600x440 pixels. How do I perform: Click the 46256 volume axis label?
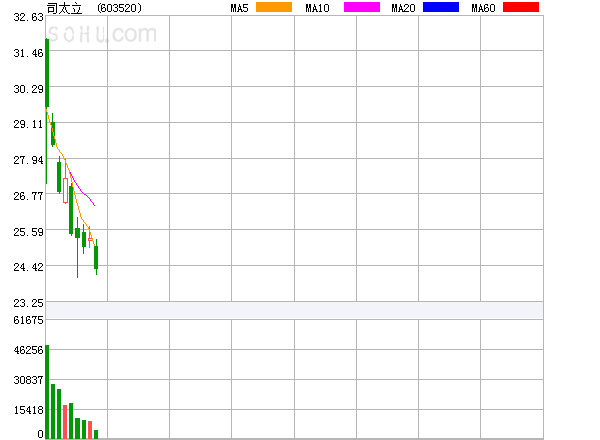coord(28,350)
